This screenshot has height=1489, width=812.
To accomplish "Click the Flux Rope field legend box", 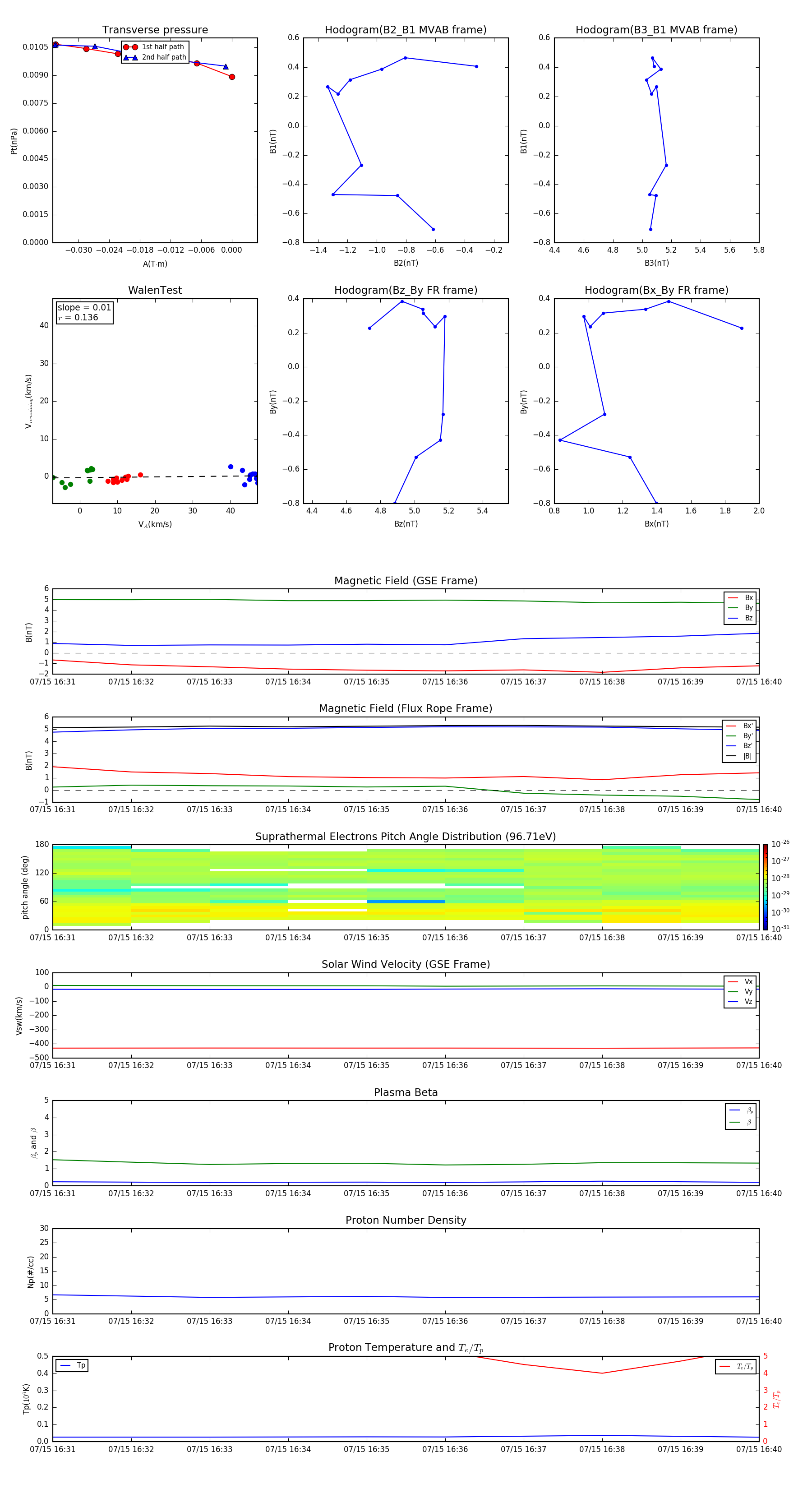I will tap(739, 741).
